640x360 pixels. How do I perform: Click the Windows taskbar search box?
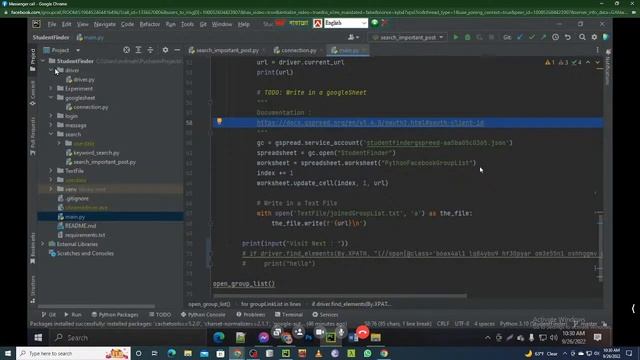coord(73,353)
